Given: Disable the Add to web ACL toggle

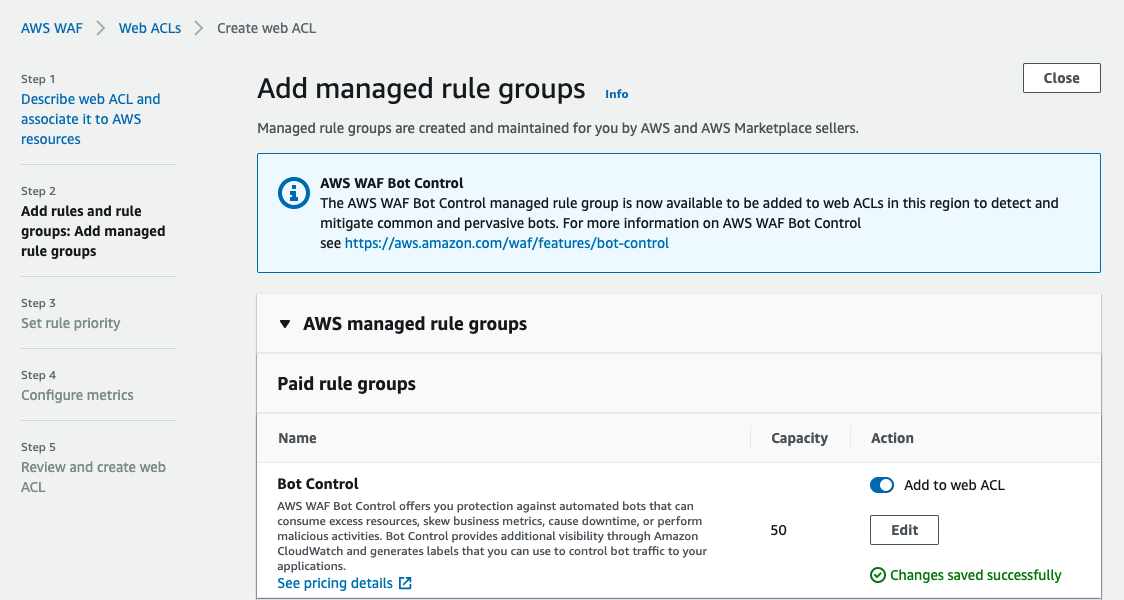Looking at the screenshot, I should [x=881, y=485].
